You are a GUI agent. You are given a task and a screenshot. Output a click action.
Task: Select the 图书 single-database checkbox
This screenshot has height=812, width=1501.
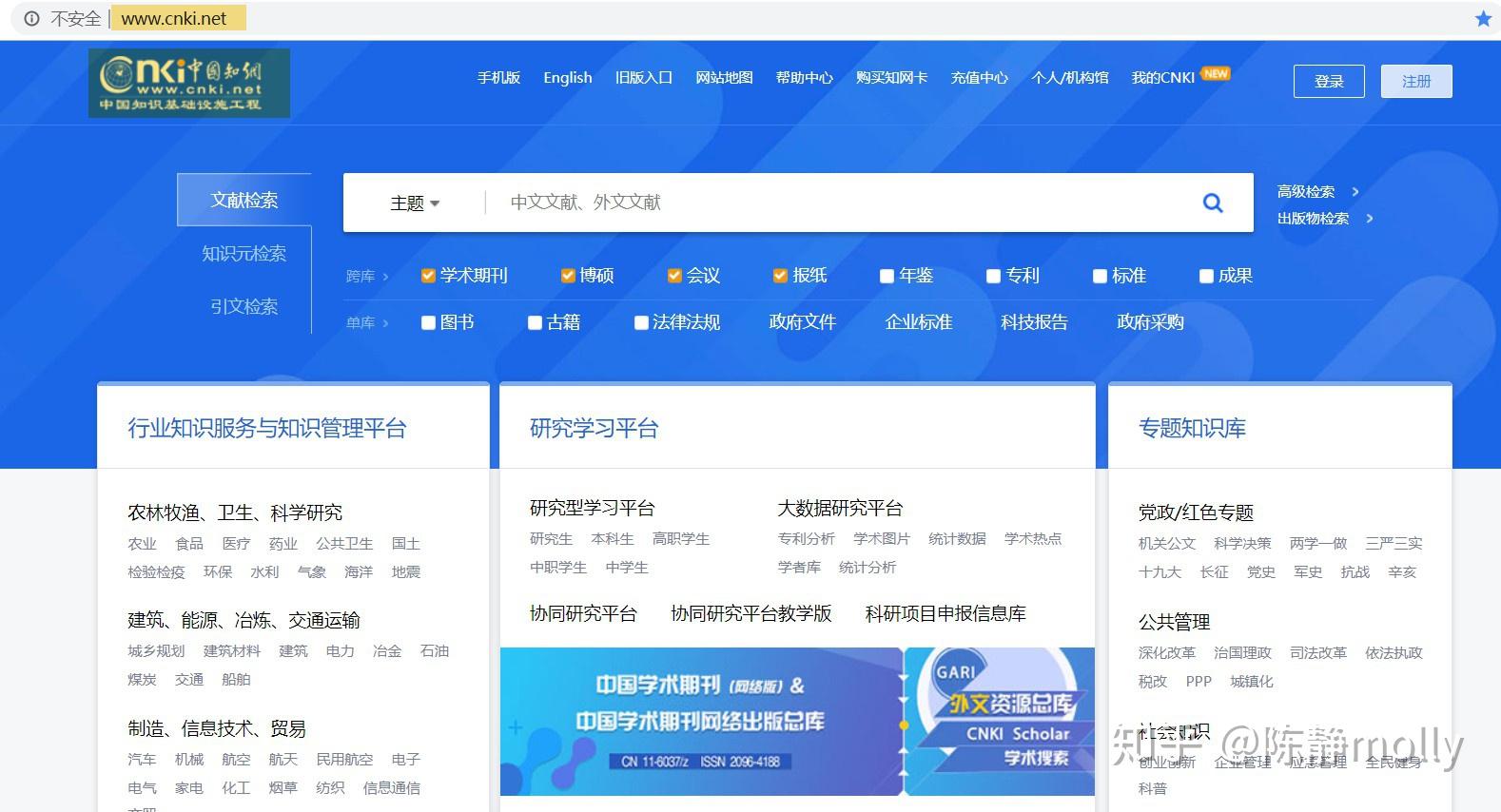(x=428, y=323)
